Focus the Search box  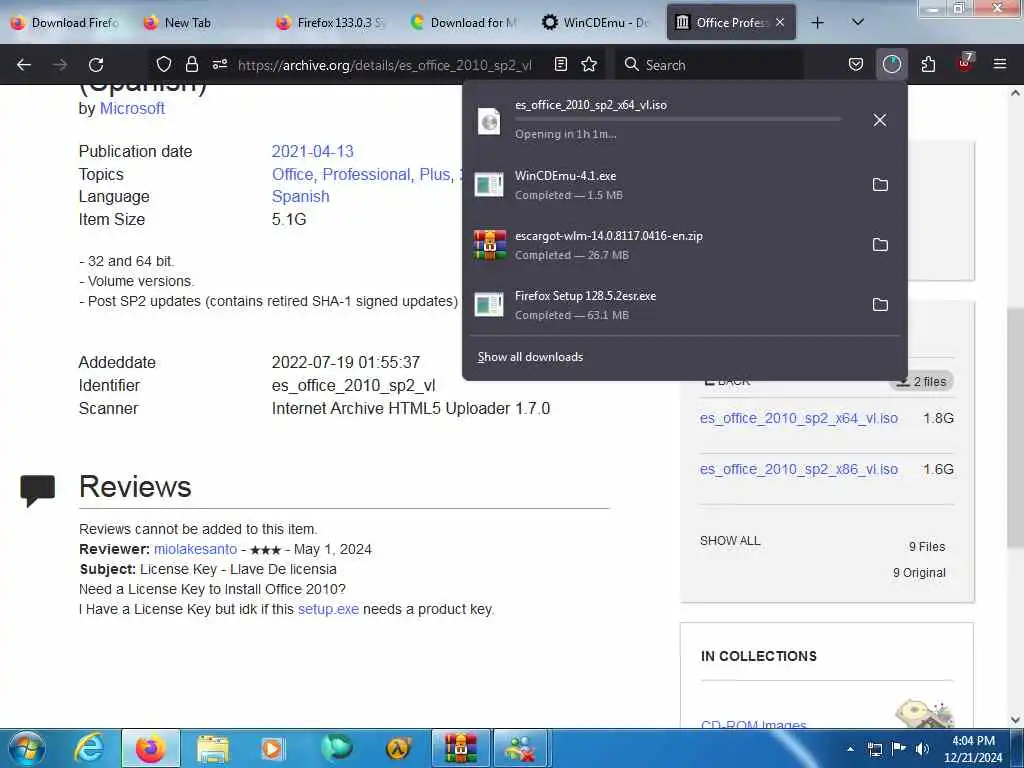click(x=709, y=65)
